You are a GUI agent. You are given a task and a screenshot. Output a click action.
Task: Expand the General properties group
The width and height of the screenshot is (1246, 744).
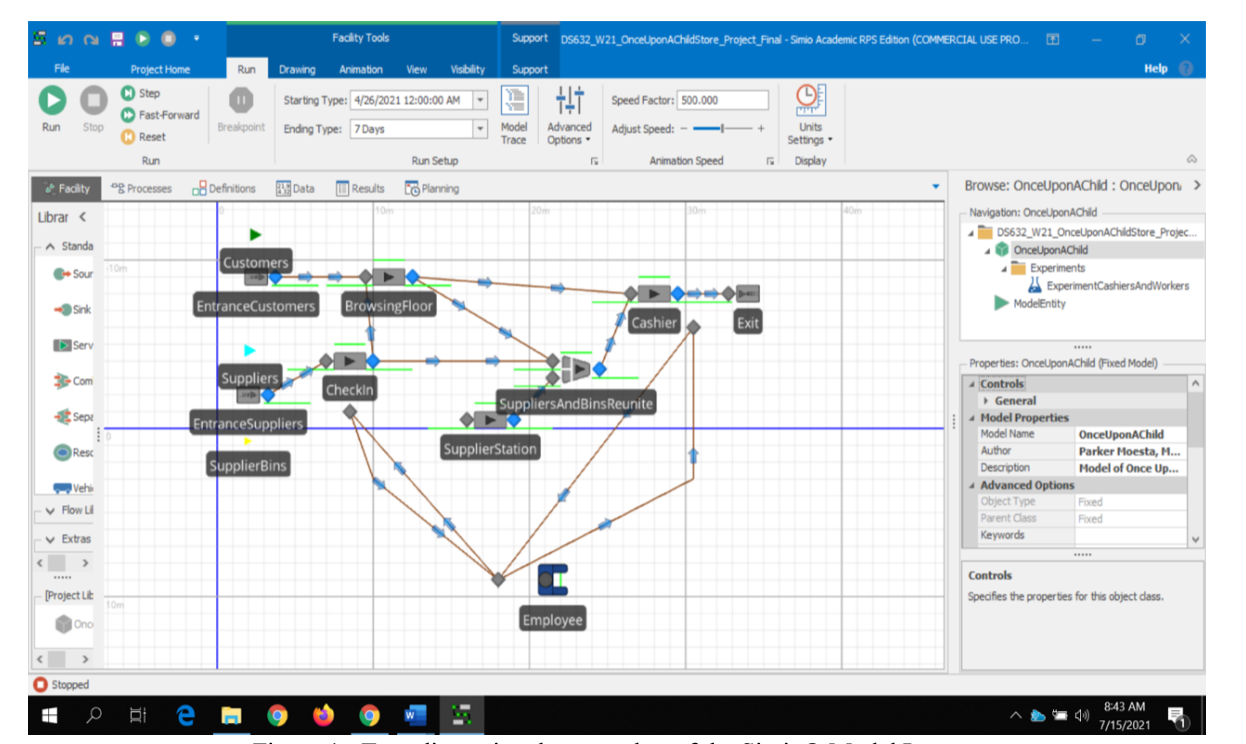[986, 401]
